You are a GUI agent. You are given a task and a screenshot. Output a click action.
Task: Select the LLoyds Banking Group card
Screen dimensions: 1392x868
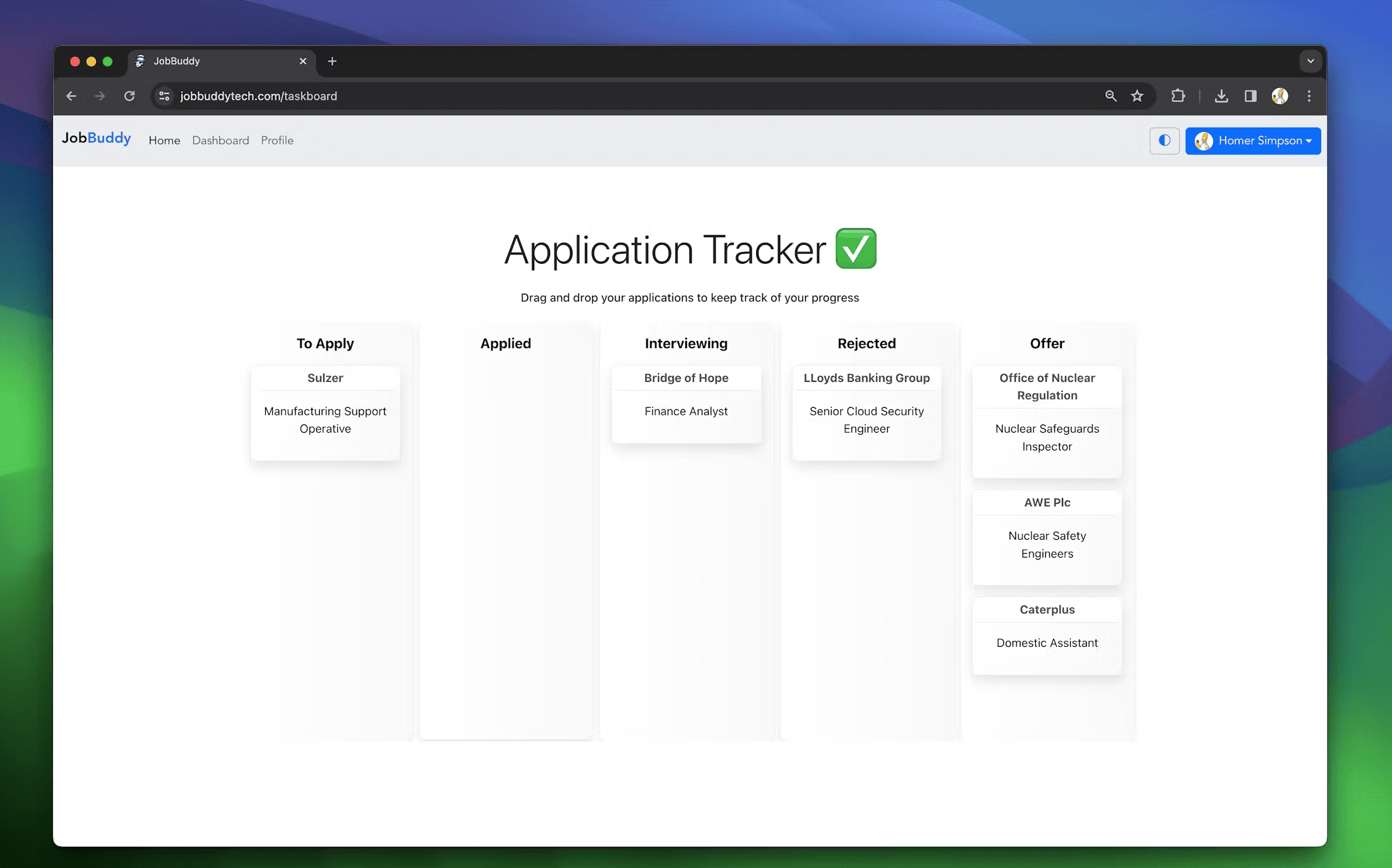tap(867, 413)
